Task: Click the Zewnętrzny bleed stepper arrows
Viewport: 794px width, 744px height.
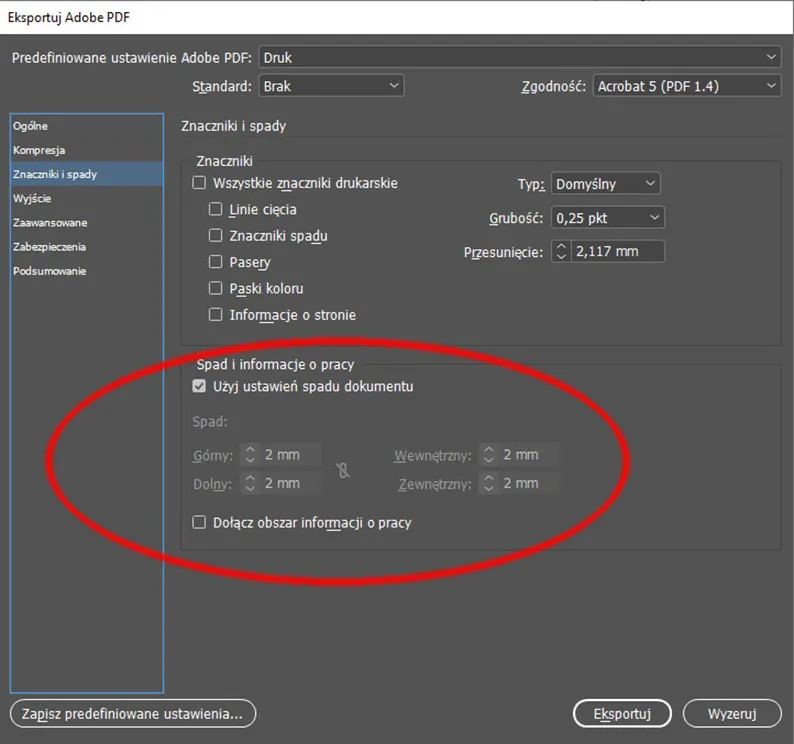Action: [489, 483]
